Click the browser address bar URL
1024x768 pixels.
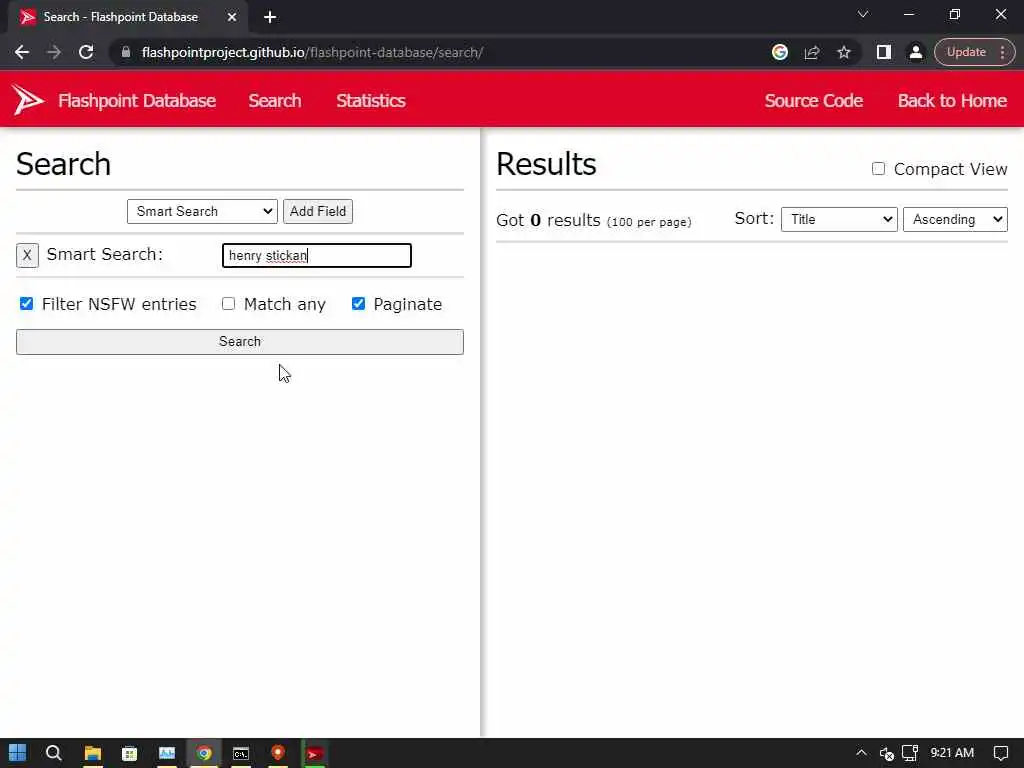pyautogui.click(x=312, y=52)
